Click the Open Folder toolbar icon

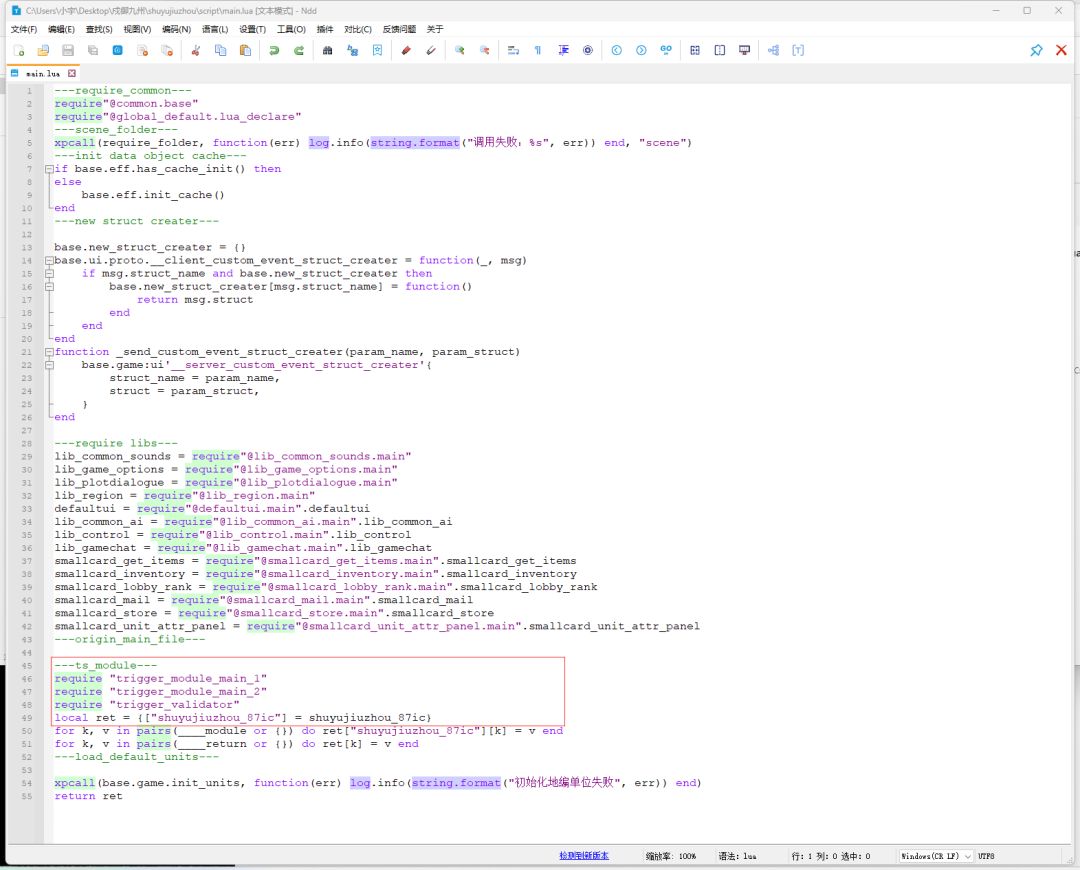coord(43,50)
